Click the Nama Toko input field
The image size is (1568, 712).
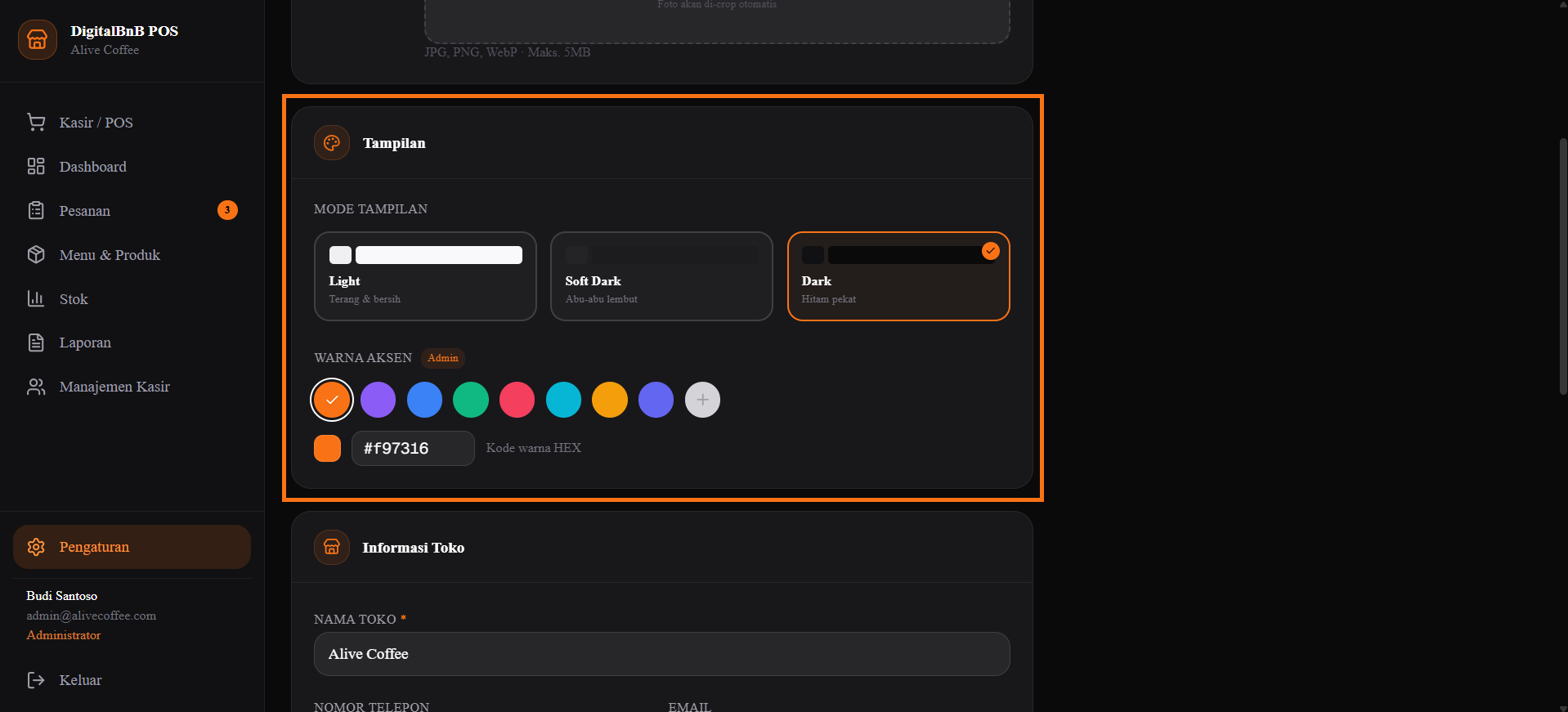coord(662,654)
